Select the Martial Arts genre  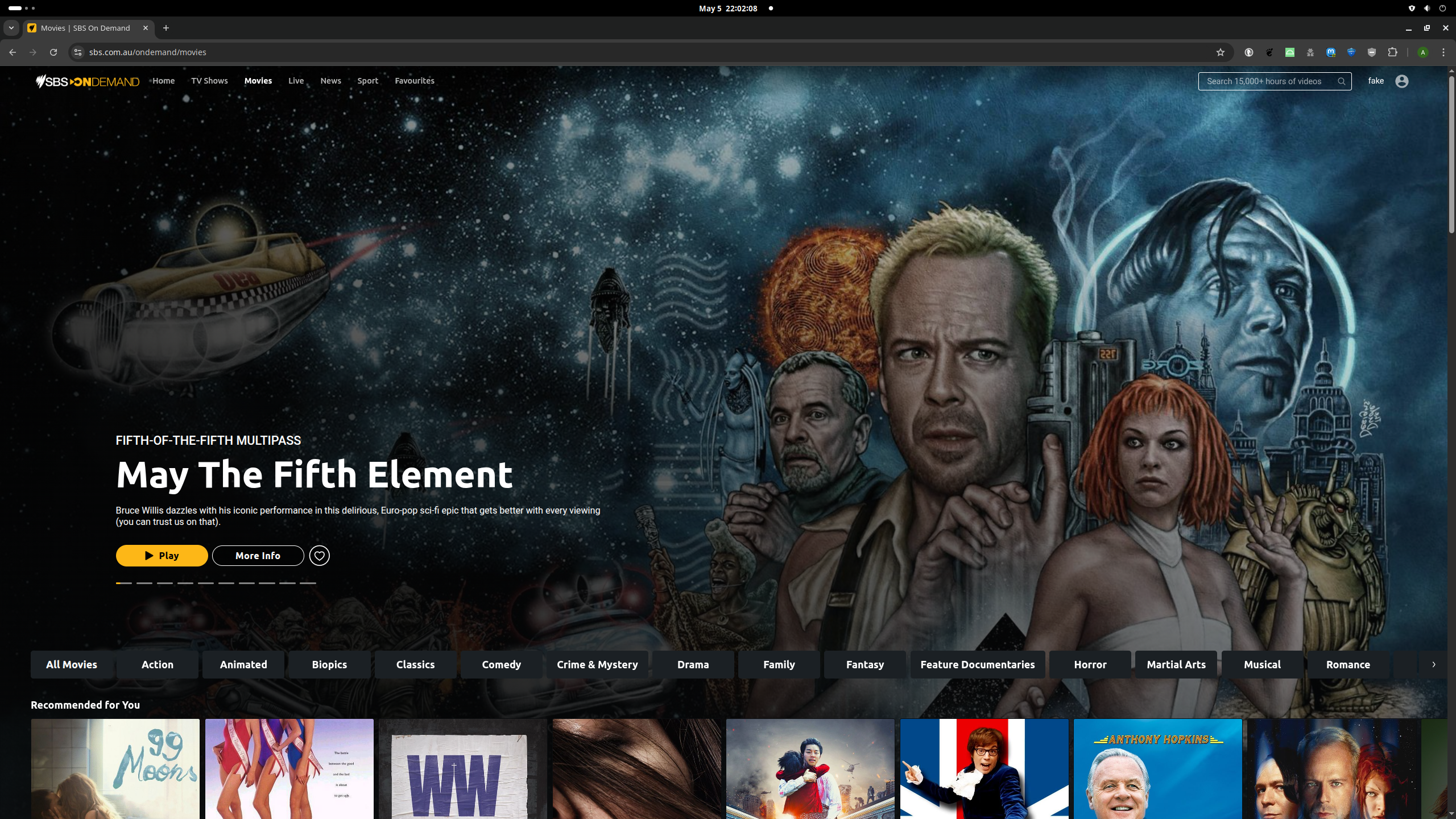click(1176, 664)
